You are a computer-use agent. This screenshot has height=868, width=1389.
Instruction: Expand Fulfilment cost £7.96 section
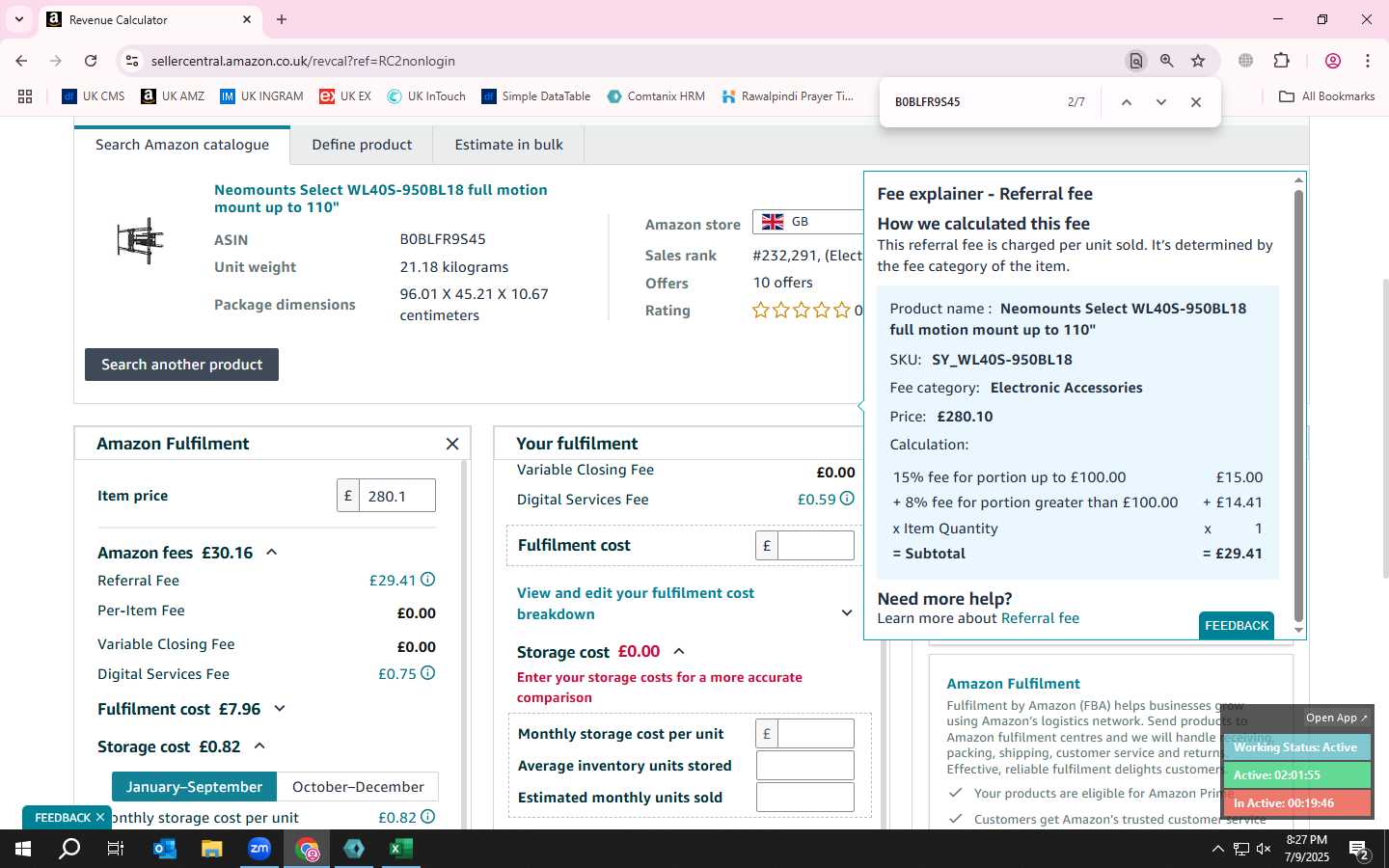pyautogui.click(x=280, y=709)
